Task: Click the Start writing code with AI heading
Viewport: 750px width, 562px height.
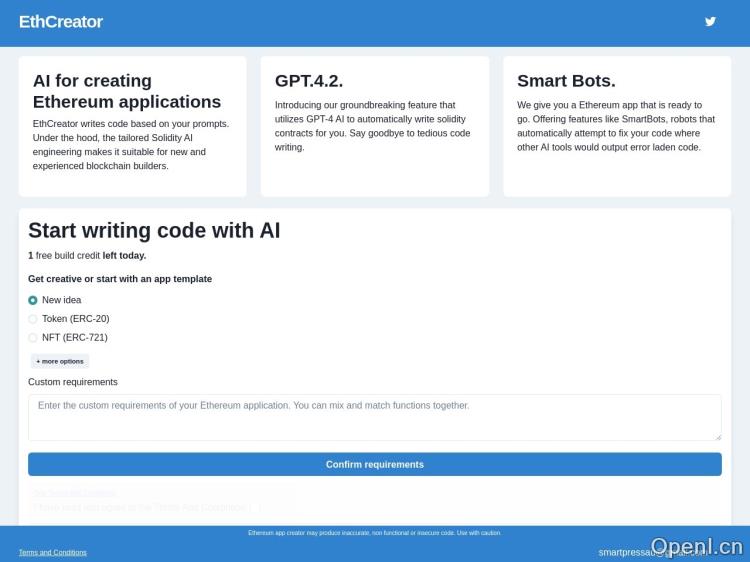Action: [154, 230]
